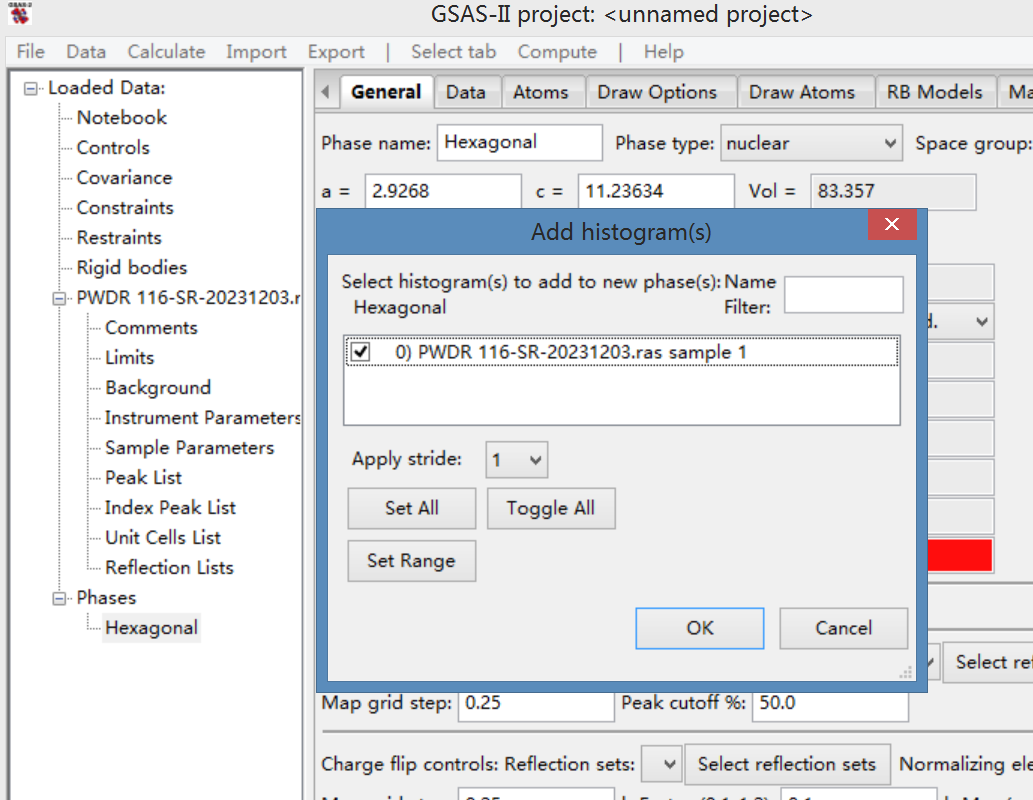1033x800 pixels.
Task: Open the Calculate menu
Action: tap(166, 52)
